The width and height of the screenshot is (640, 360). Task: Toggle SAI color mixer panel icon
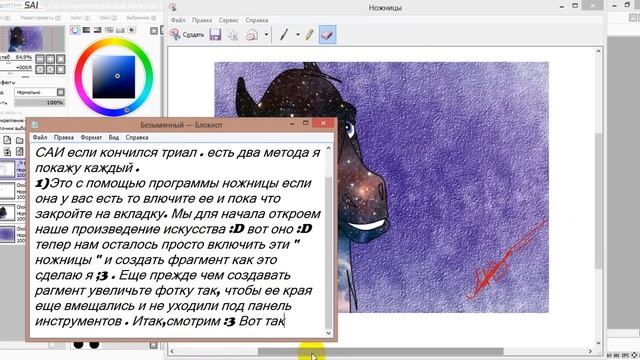point(109,30)
